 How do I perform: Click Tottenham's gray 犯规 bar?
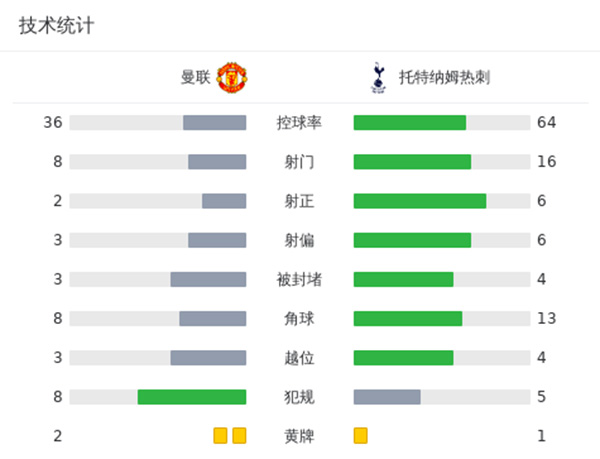(x=387, y=397)
